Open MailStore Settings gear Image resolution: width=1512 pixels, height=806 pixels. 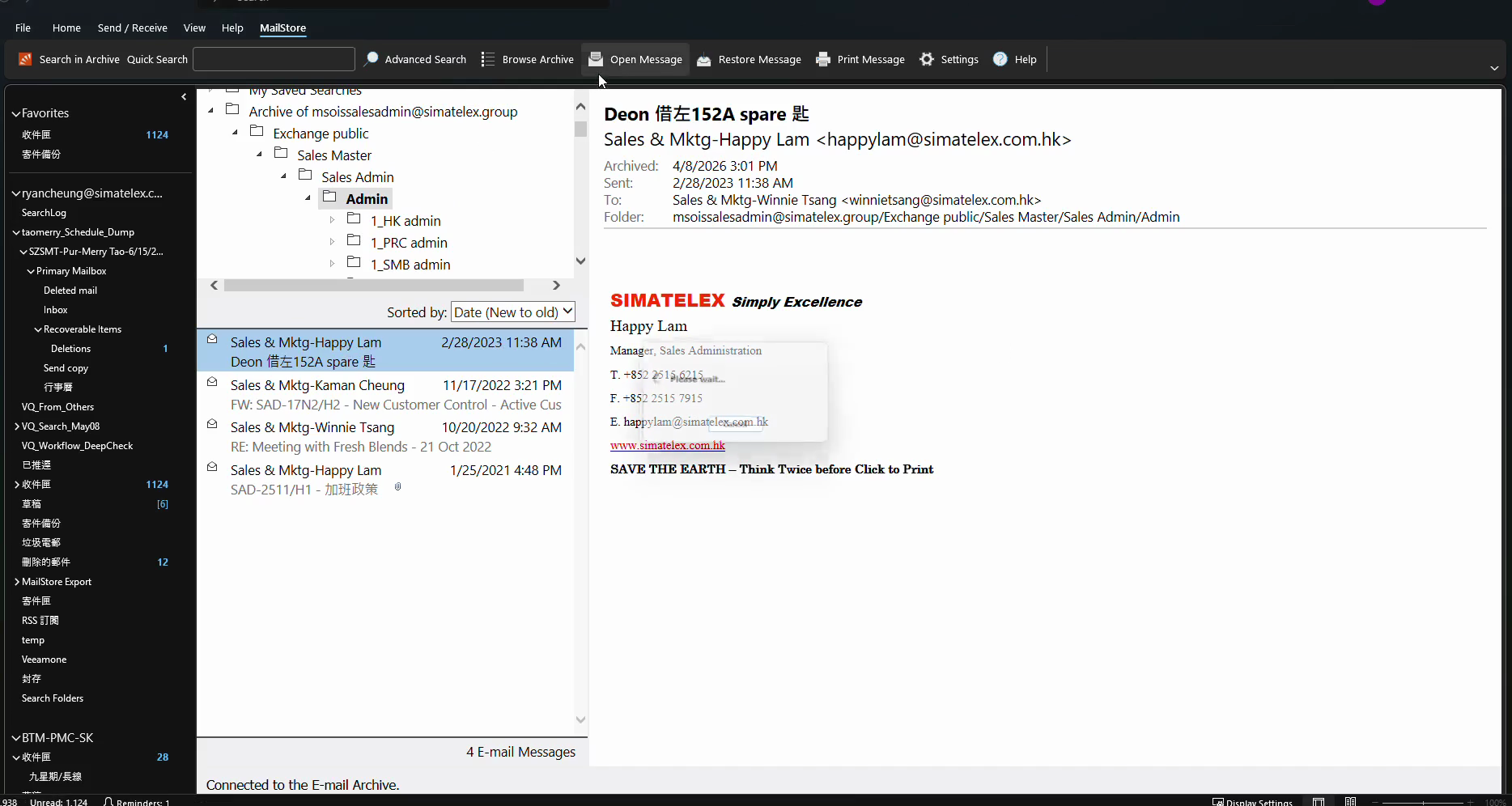(x=927, y=59)
